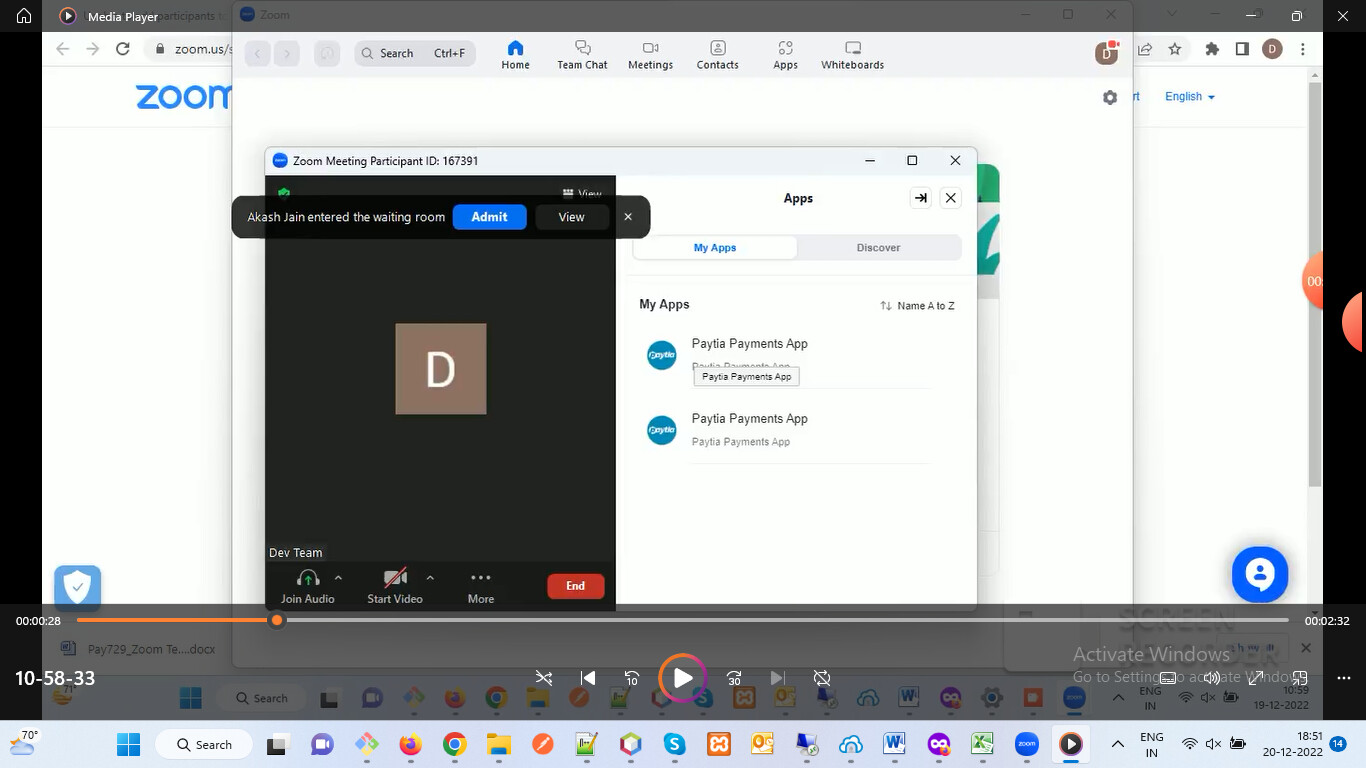
Task: Switch Media Player to full screen
Action: (1255, 678)
